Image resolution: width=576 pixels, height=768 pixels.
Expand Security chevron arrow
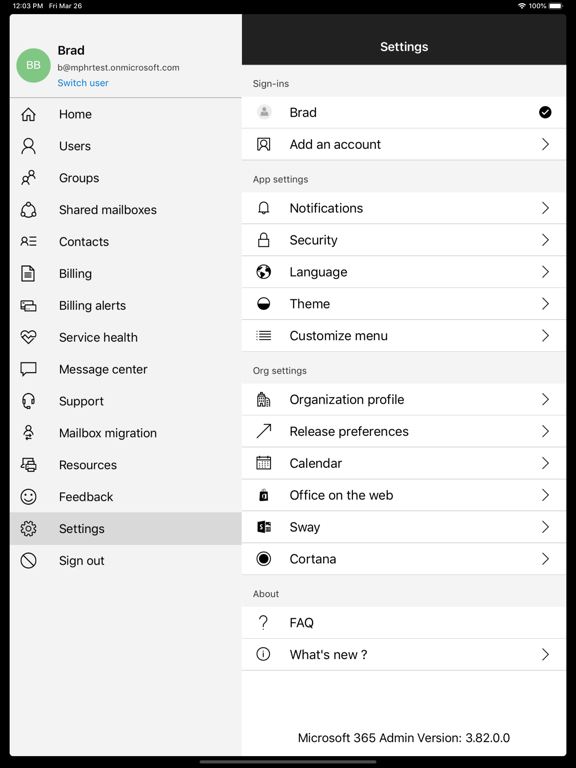[x=545, y=240]
